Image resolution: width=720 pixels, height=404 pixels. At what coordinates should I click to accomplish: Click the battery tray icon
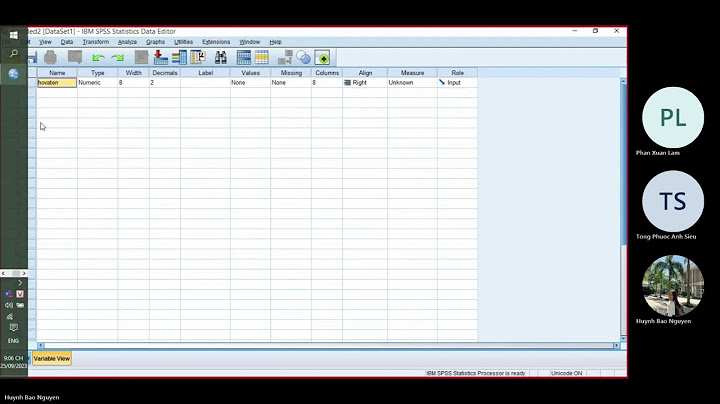pos(20,305)
